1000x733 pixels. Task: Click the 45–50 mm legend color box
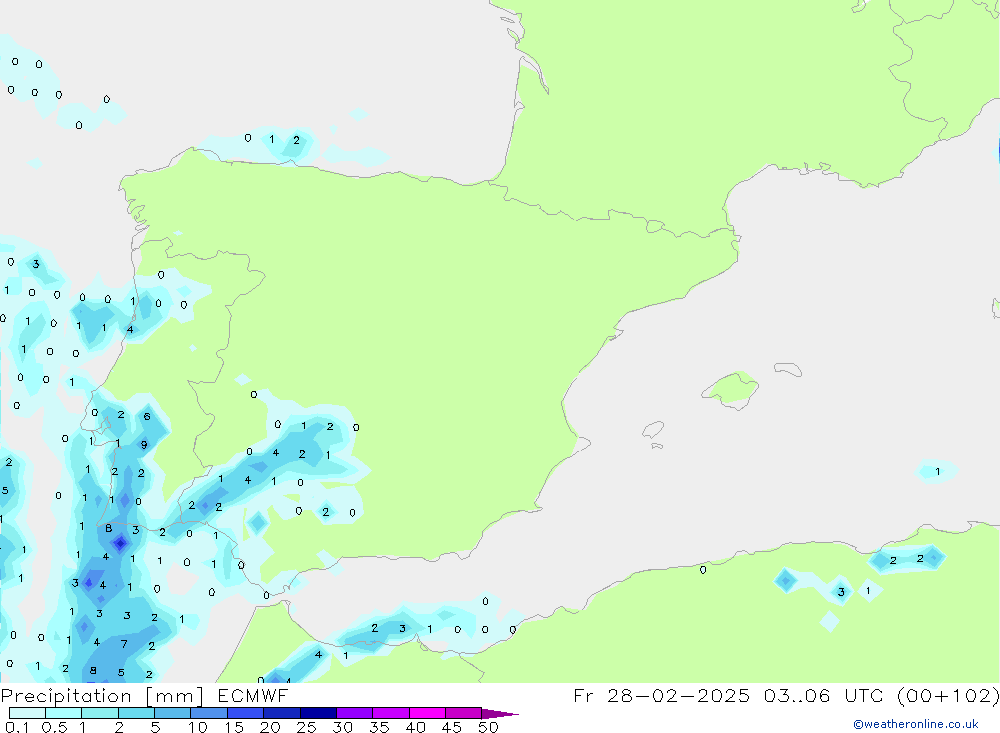point(464,713)
